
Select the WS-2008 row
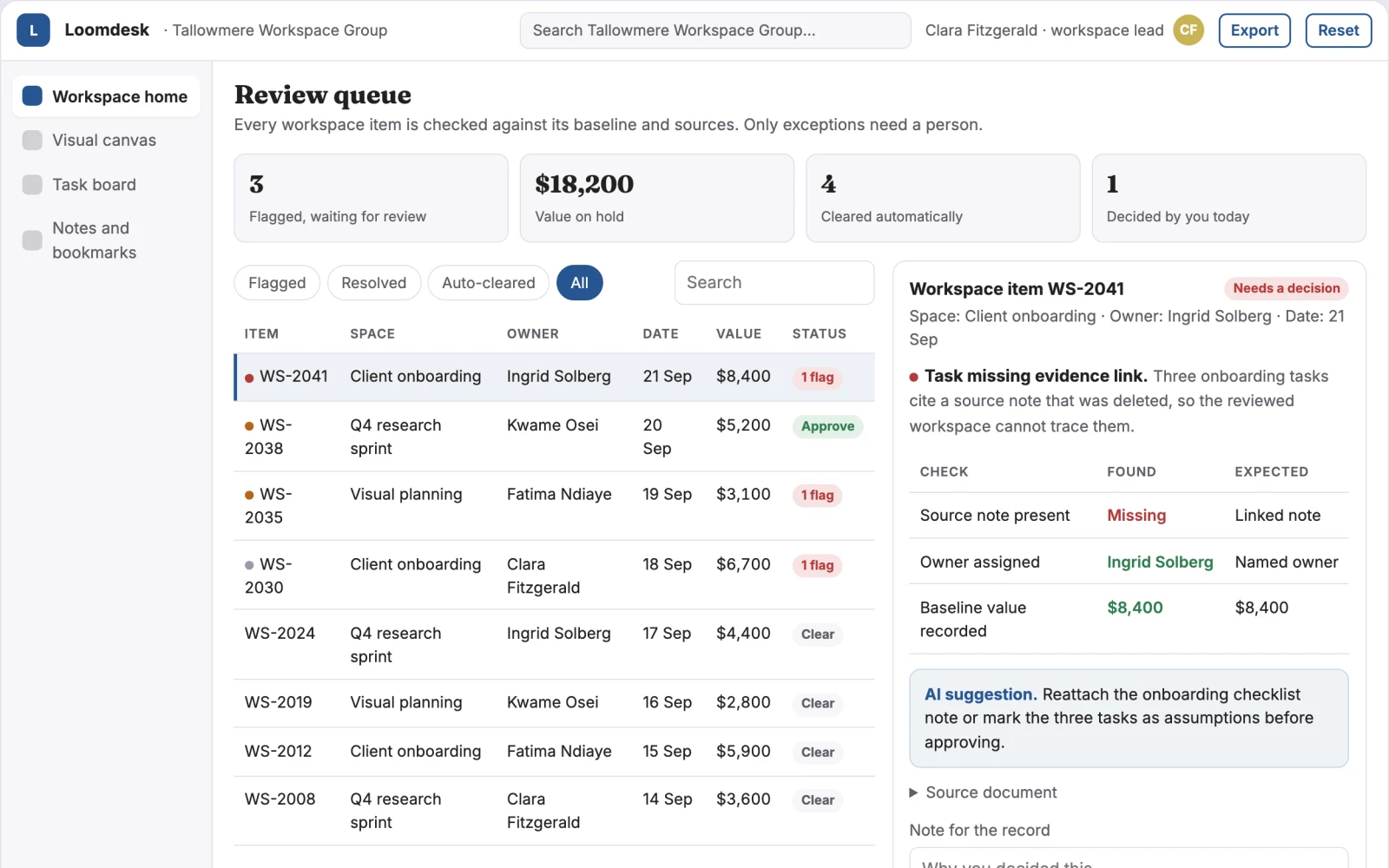554,811
